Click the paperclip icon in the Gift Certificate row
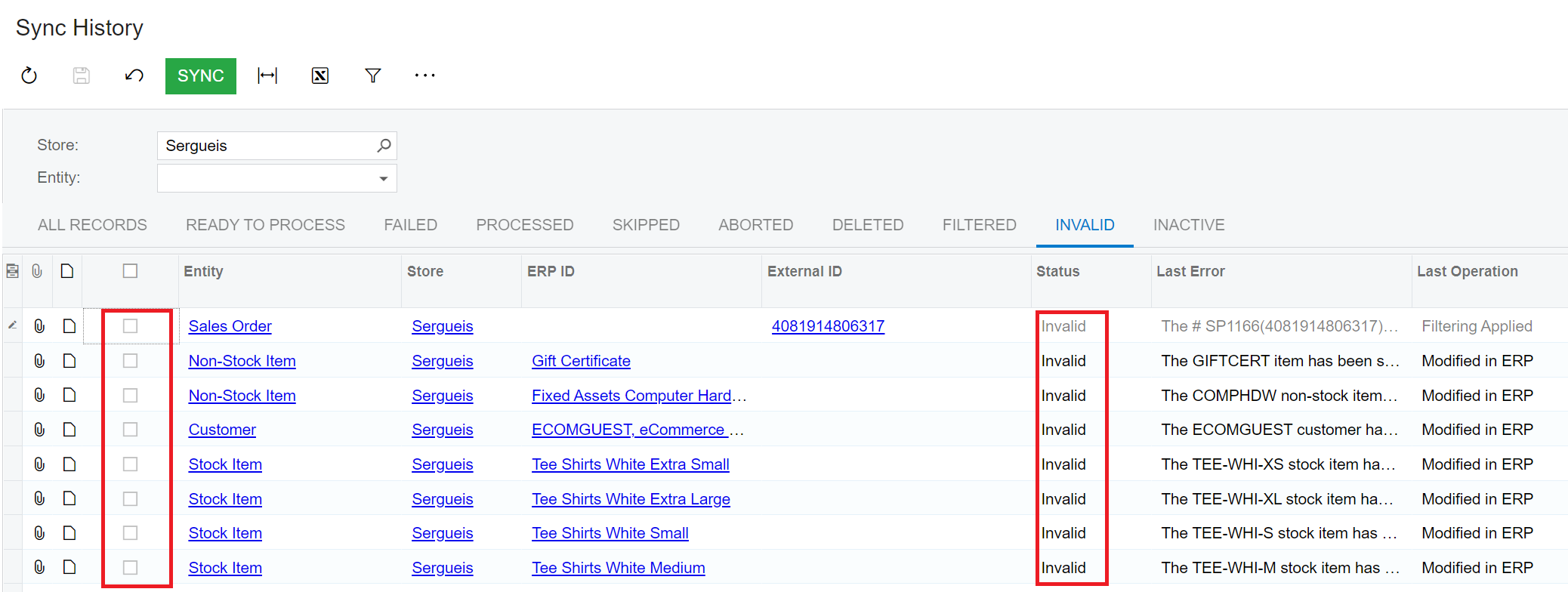 pyautogui.click(x=39, y=361)
